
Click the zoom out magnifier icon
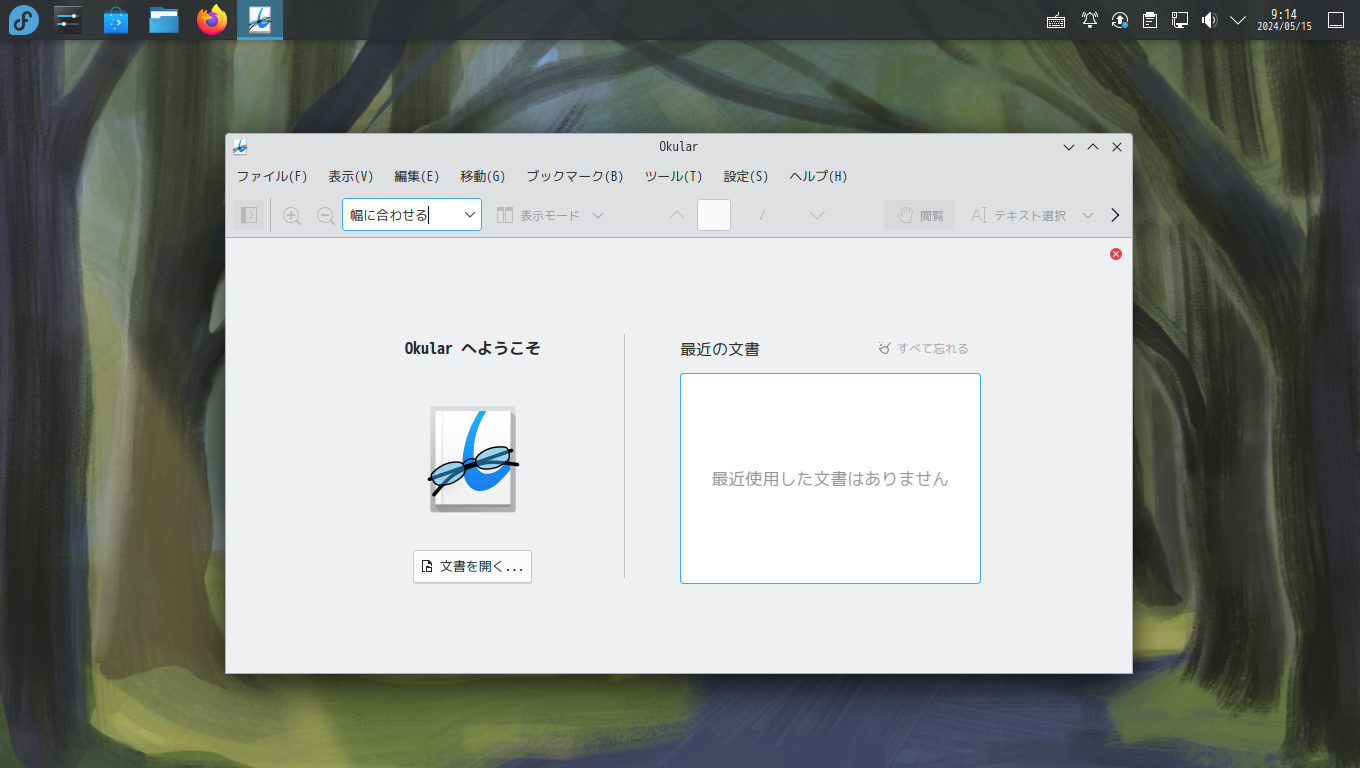click(x=325, y=215)
